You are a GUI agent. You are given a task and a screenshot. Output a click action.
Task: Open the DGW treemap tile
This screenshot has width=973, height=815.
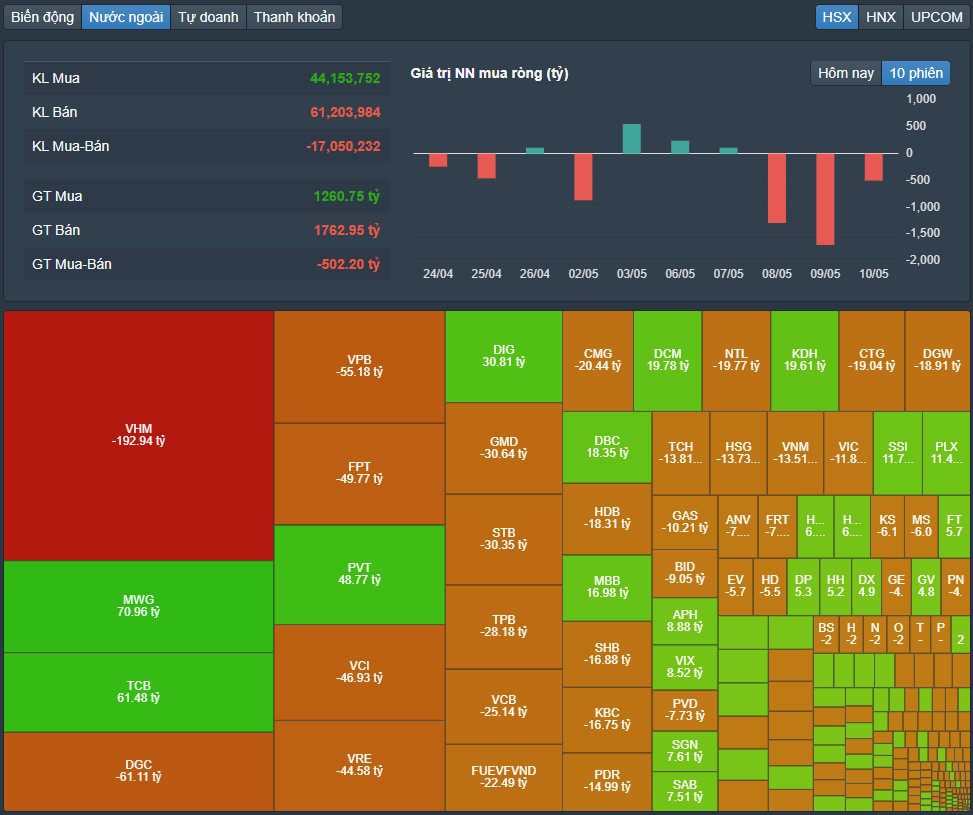tap(937, 361)
